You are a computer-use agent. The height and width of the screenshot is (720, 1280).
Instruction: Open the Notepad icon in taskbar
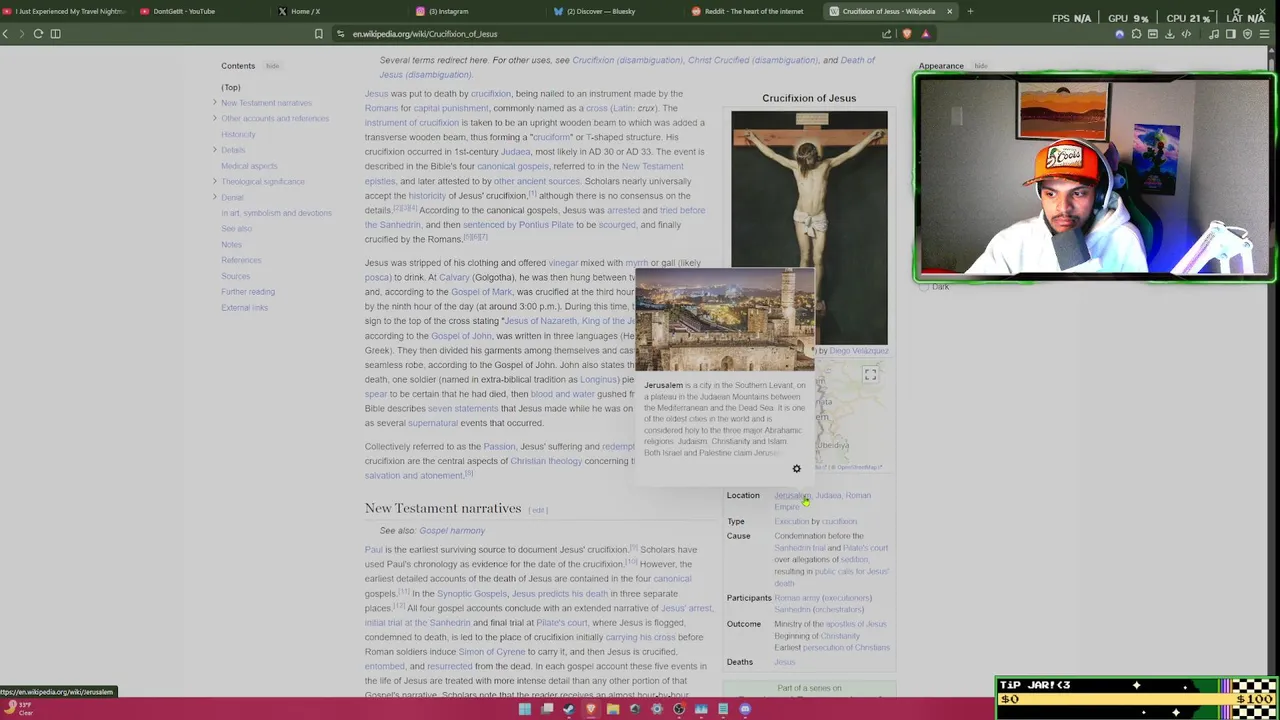tap(723, 709)
